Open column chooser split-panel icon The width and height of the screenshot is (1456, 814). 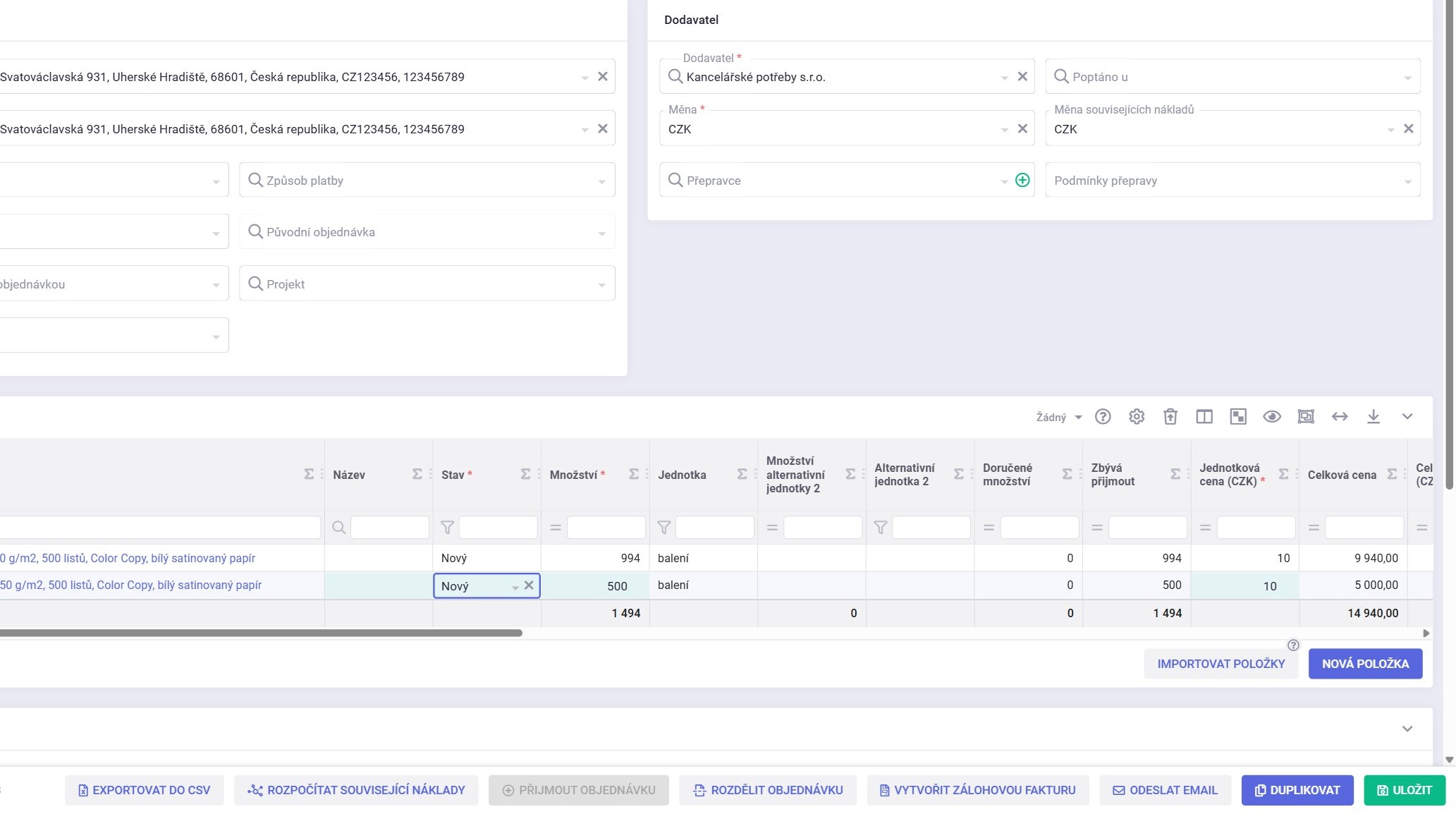(x=1204, y=417)
